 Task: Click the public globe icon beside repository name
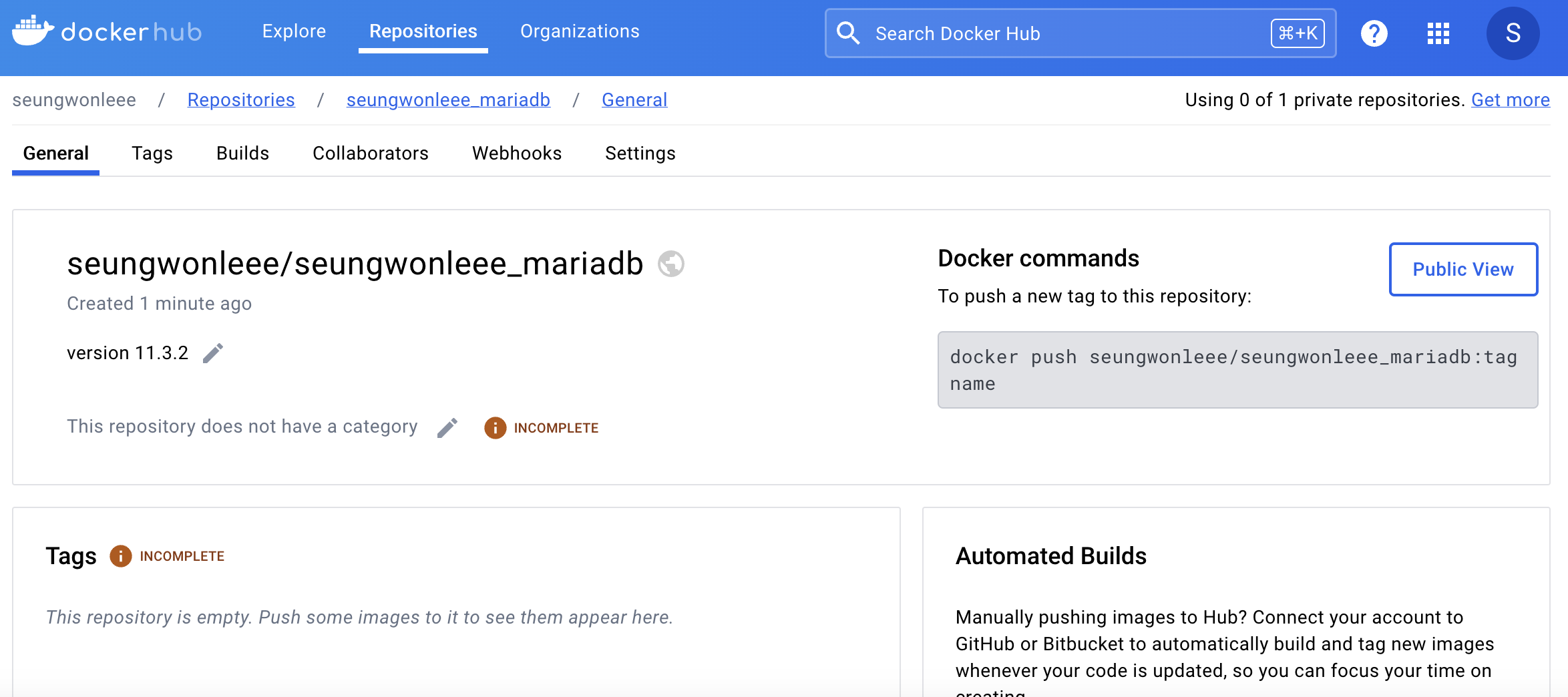pyautogui.click(x=670, y=264)
